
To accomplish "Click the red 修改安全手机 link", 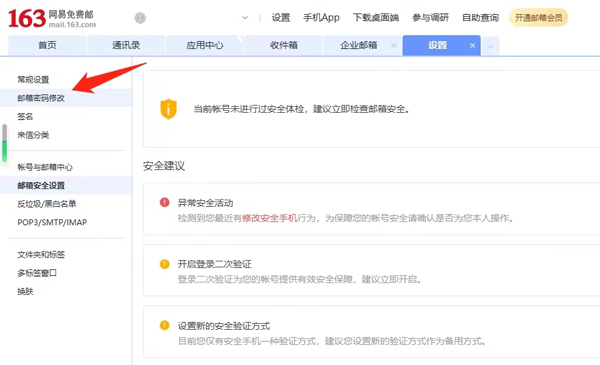I will click(x=270, y=218).
